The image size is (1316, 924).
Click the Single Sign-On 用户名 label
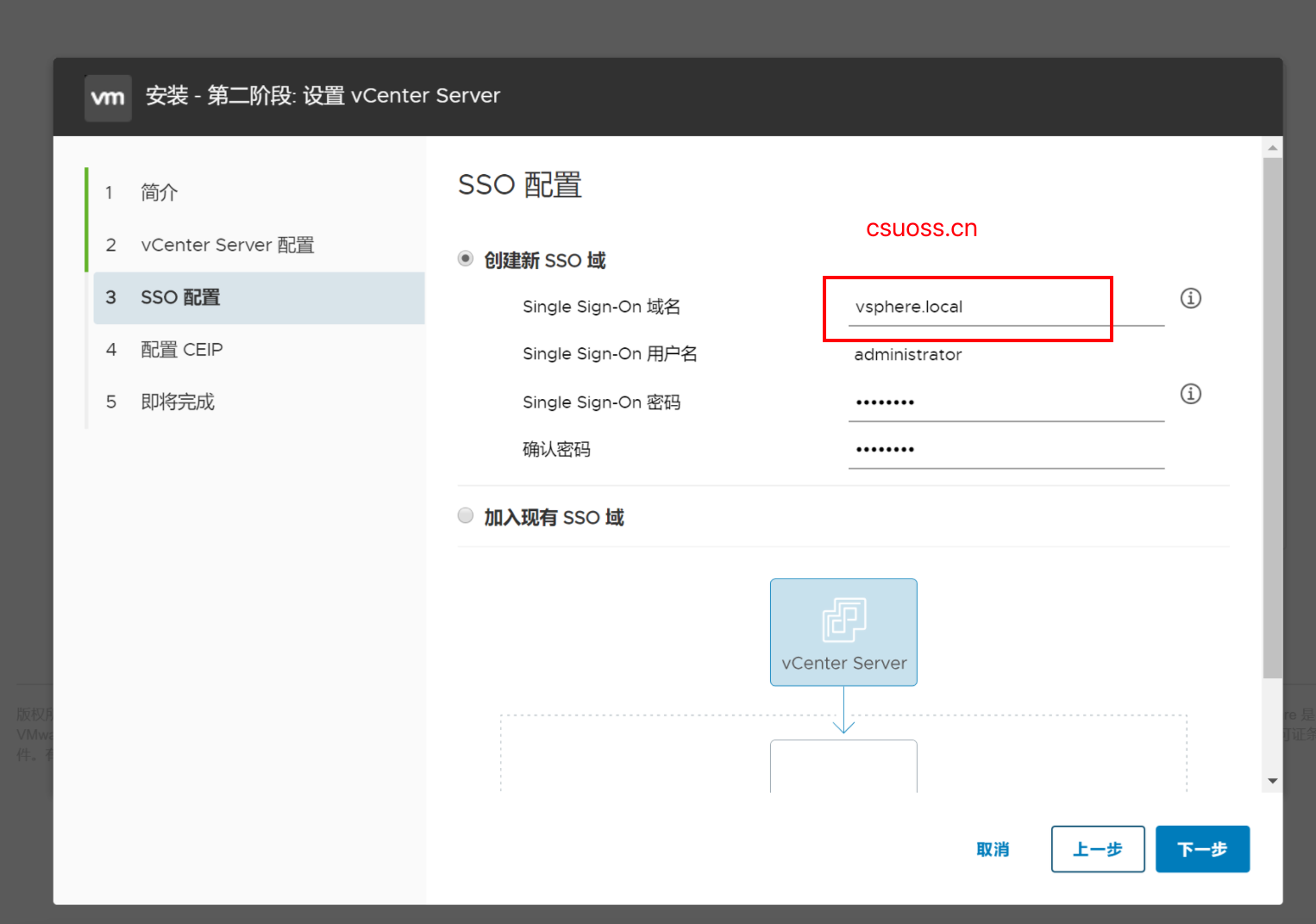point(610,354)
